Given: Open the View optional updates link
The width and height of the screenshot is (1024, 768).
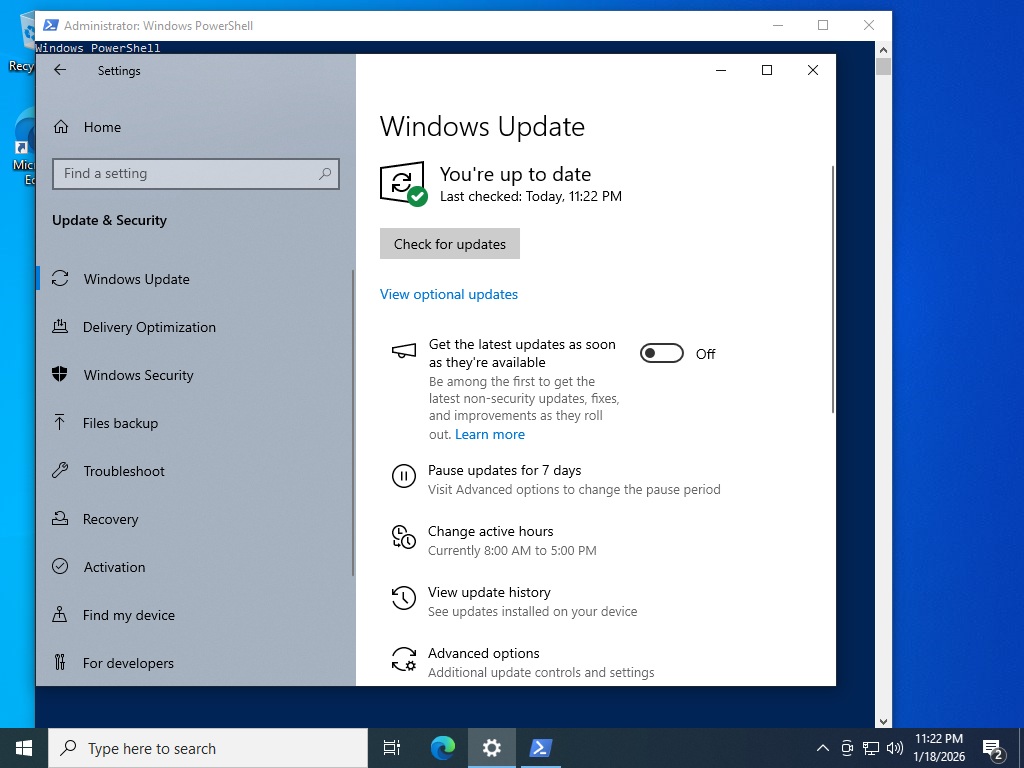Looking at the screenshot, I should click(x=449, y=294).
